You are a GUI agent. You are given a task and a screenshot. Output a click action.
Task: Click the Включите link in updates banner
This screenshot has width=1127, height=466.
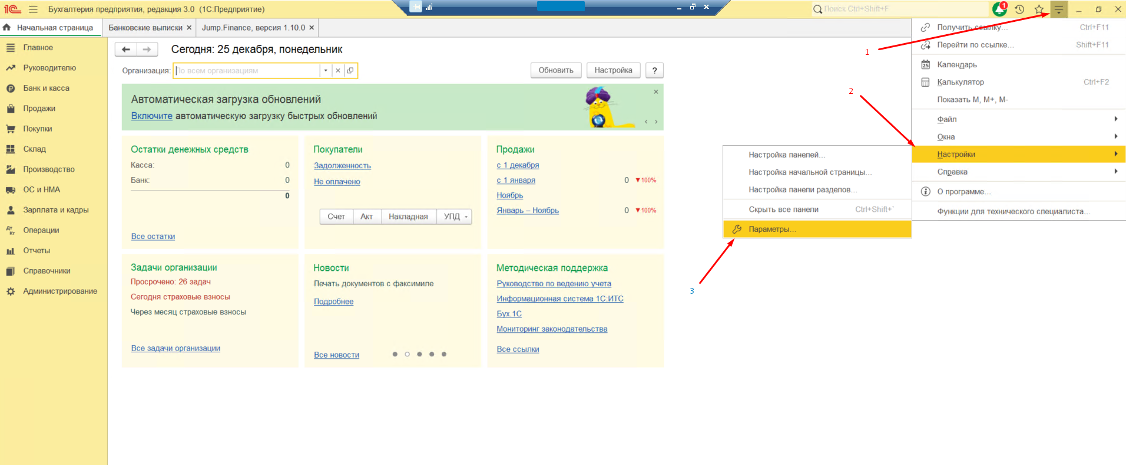point(152,116)
